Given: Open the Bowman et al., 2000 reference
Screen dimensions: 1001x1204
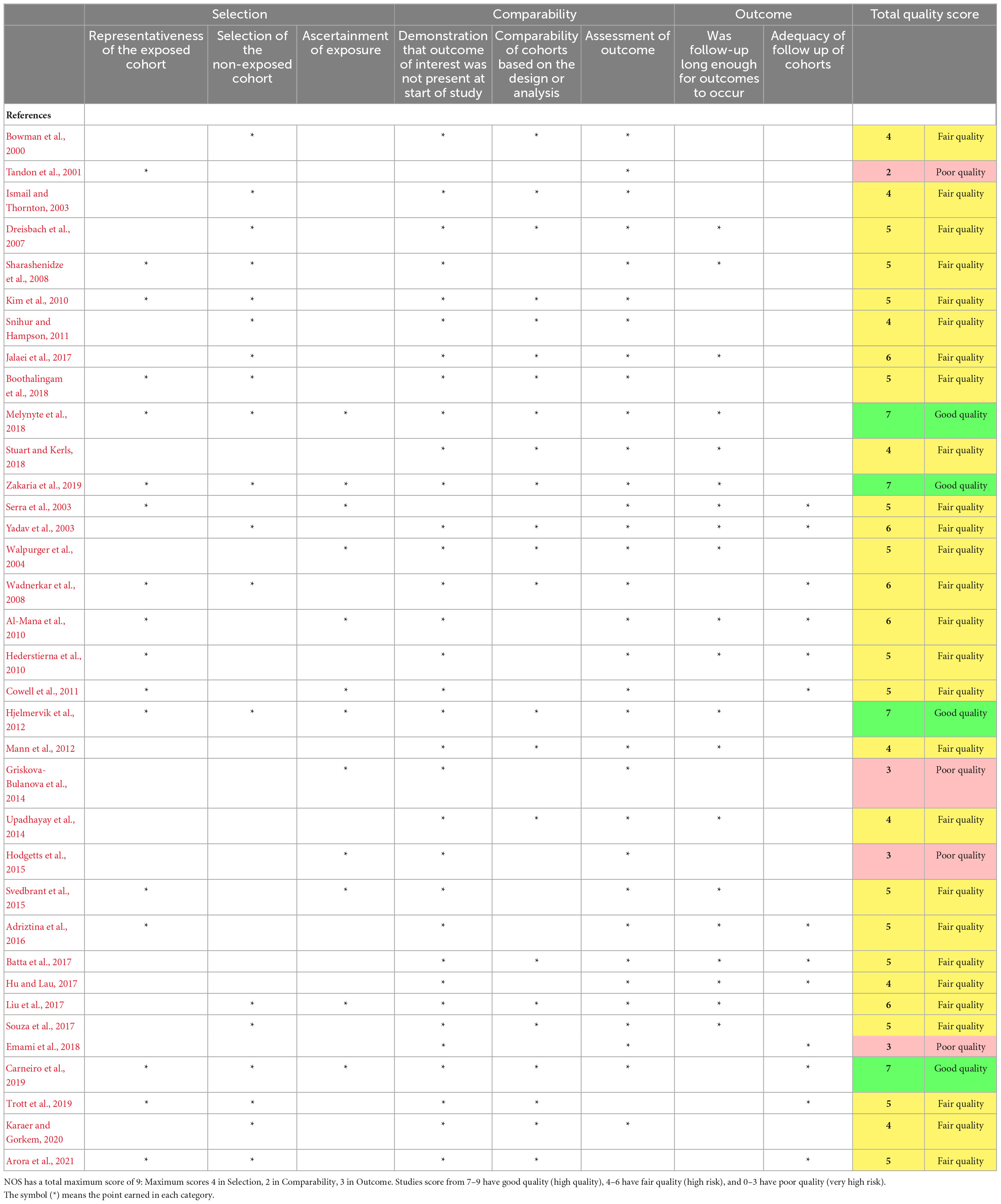Looking at the screenshot, I should click(x=36, y=143).
